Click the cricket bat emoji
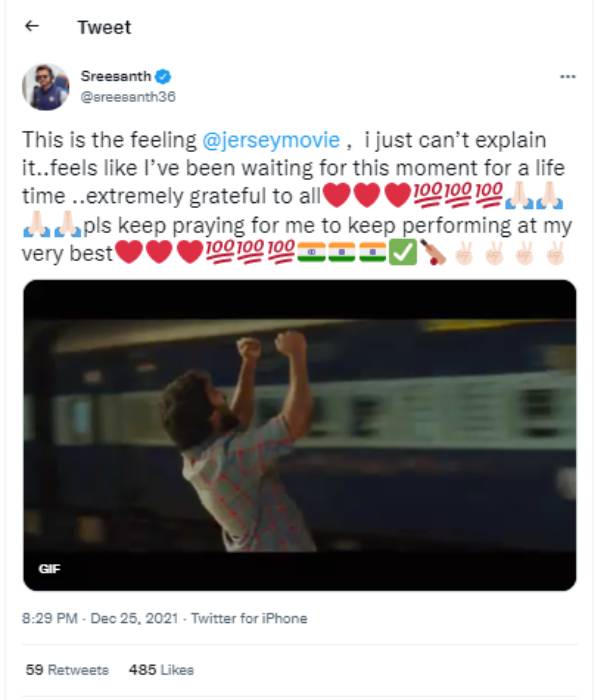Viewport: 600px width, 700px height. 434,254
